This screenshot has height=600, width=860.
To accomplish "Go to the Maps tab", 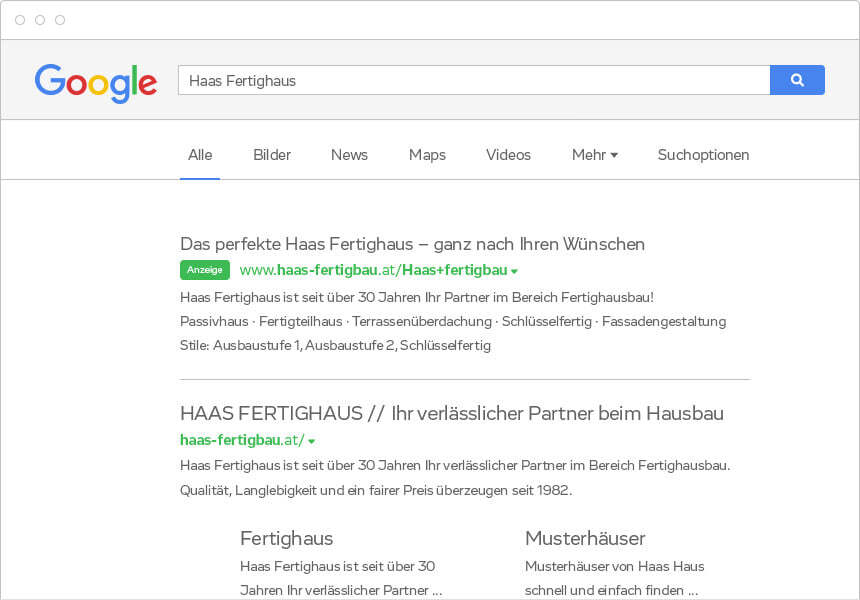I will (x=427, y=155).
